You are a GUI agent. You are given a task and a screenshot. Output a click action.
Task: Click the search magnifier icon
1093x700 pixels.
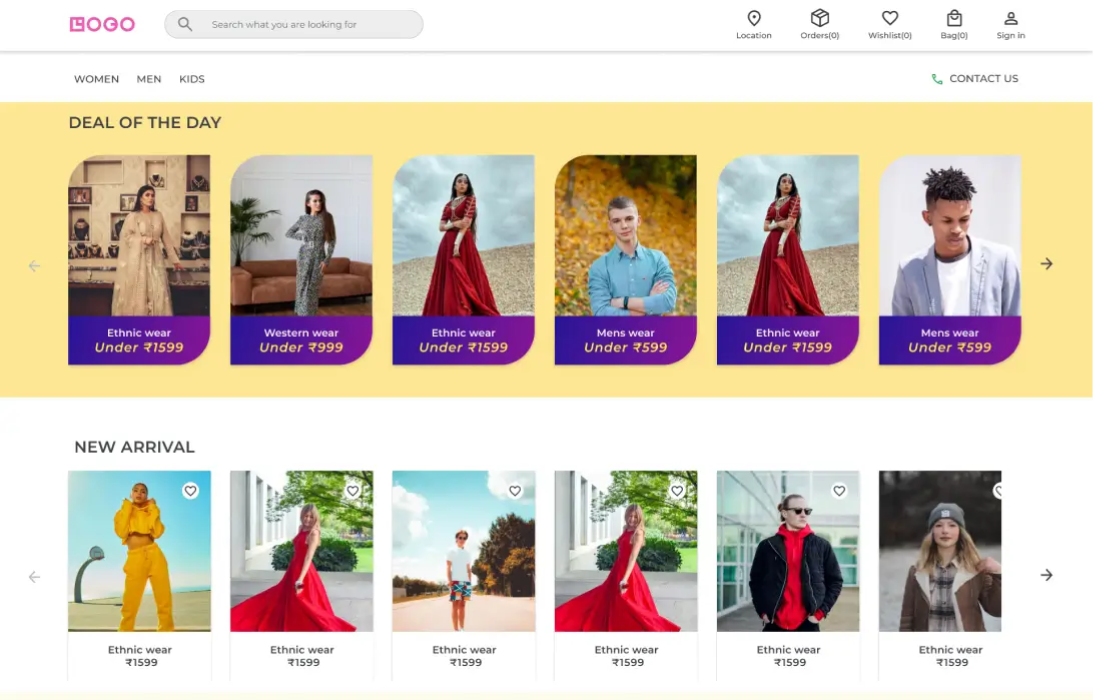[185, 24]
